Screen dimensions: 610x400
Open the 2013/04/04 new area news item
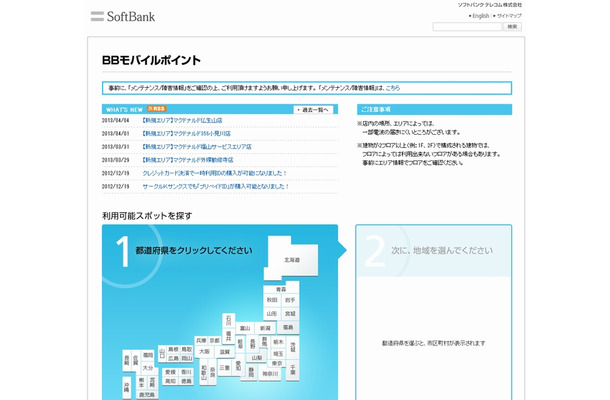tap(182, 121)
